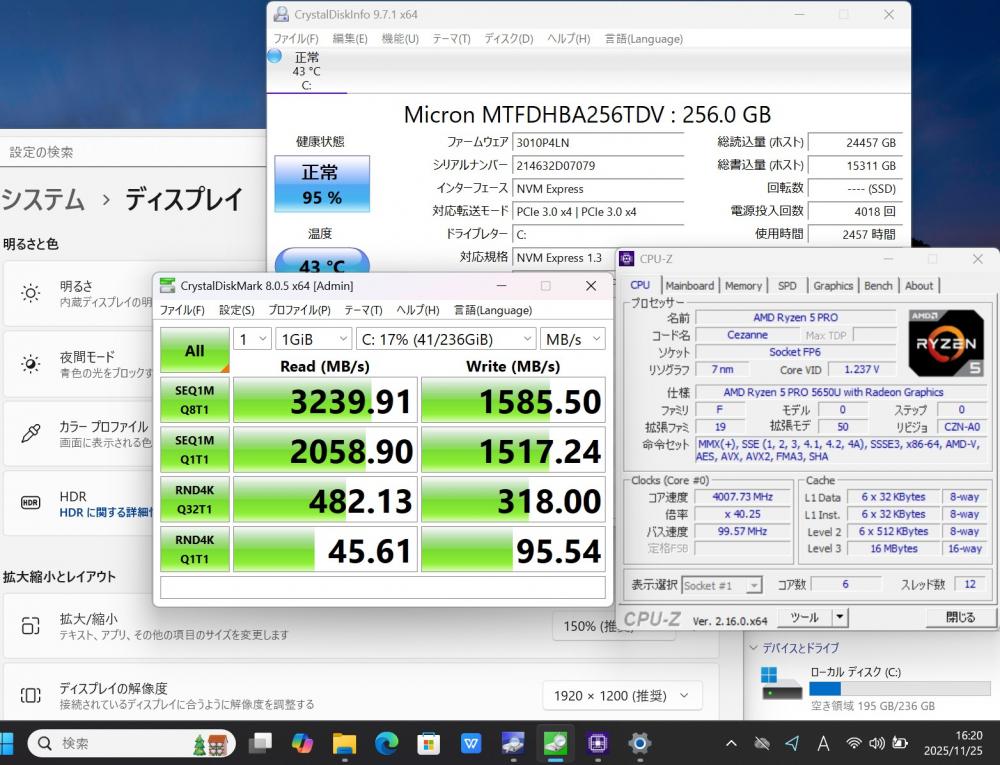Open Microsoft Store taskbar icon
1000x765 pixels.
(428, 743)
